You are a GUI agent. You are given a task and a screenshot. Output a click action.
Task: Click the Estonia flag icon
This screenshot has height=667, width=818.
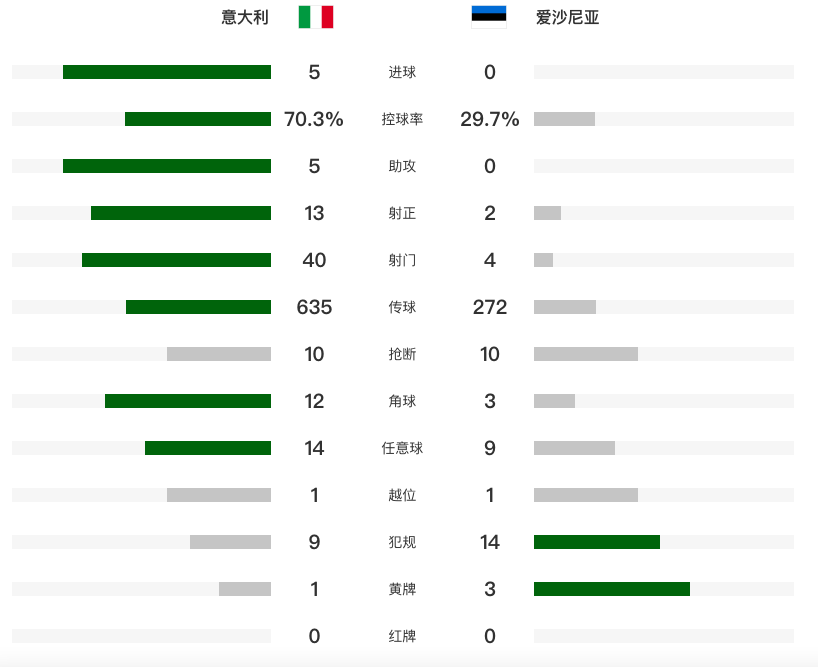489,17
